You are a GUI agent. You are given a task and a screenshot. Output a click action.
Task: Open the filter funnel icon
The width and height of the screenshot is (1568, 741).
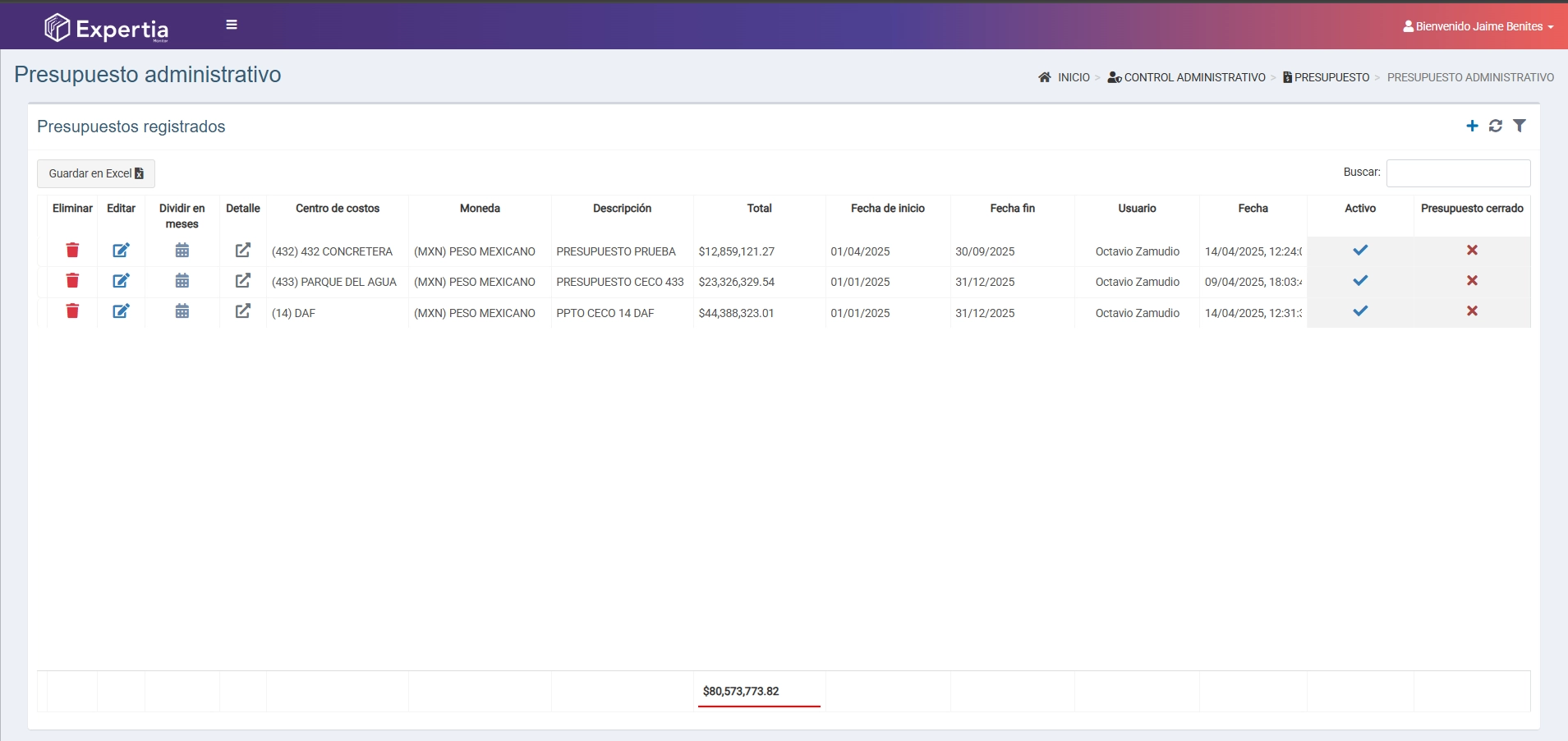coord(1520,126)
